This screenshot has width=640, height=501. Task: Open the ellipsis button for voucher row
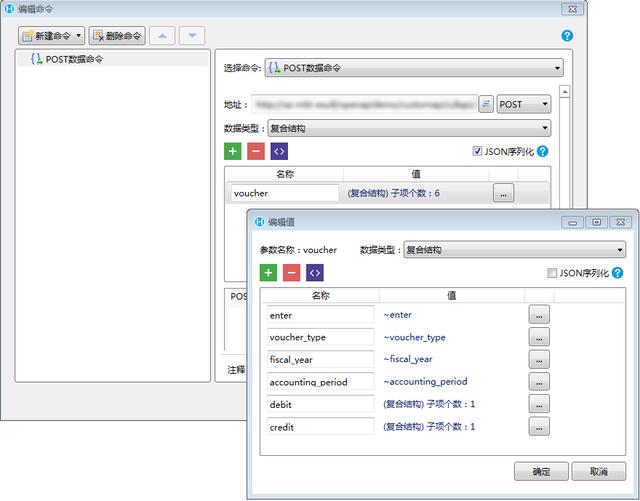coord(503,193)
